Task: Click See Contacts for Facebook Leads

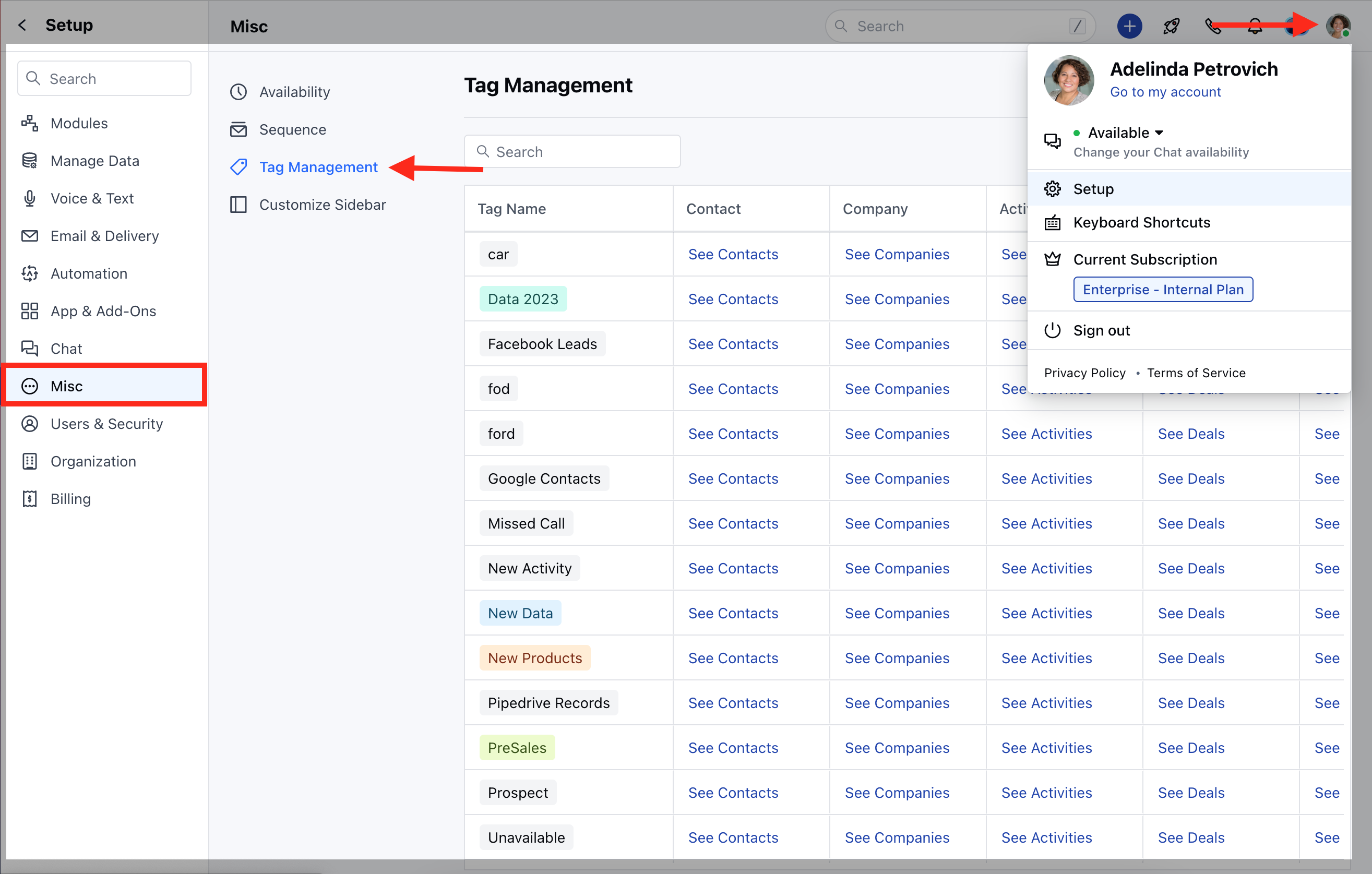Action: click(x=733, y=343)
